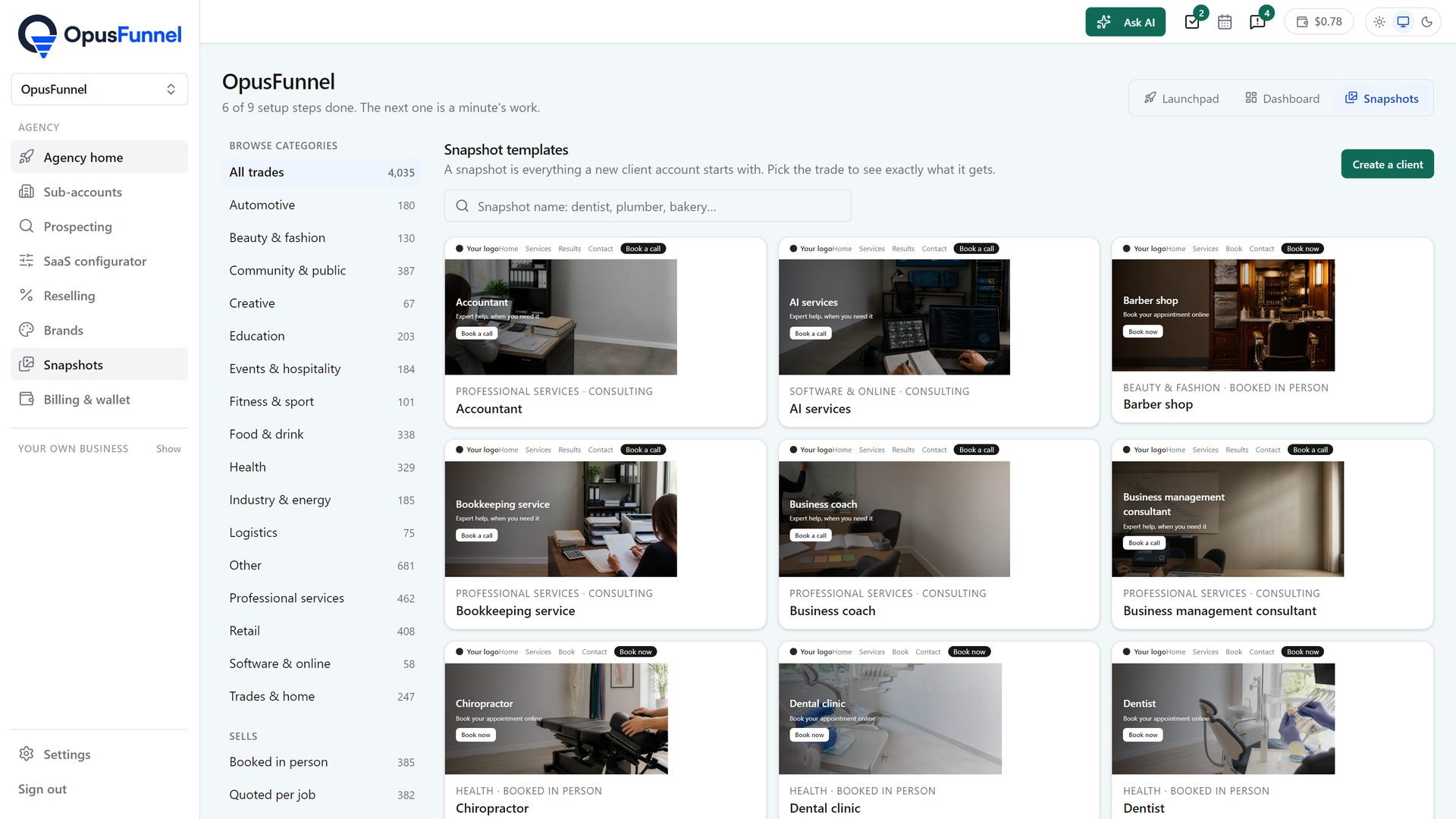Image resolution: width=1456 pixels, height=819 pixels.
Task: Filter by Health category
Action: click(x=322, y=467)
